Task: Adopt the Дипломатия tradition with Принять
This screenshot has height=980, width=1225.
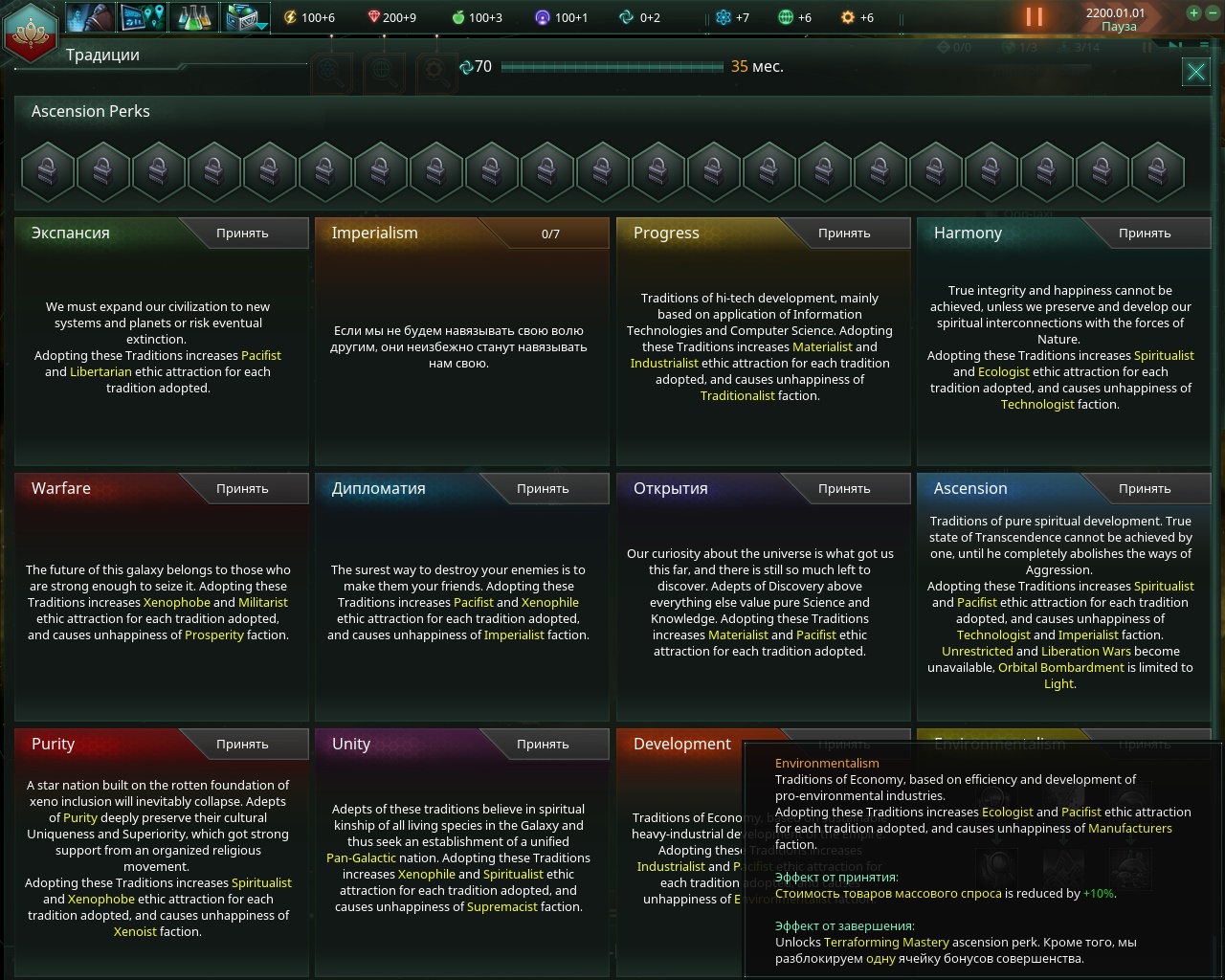Action: tap(543, 488)
